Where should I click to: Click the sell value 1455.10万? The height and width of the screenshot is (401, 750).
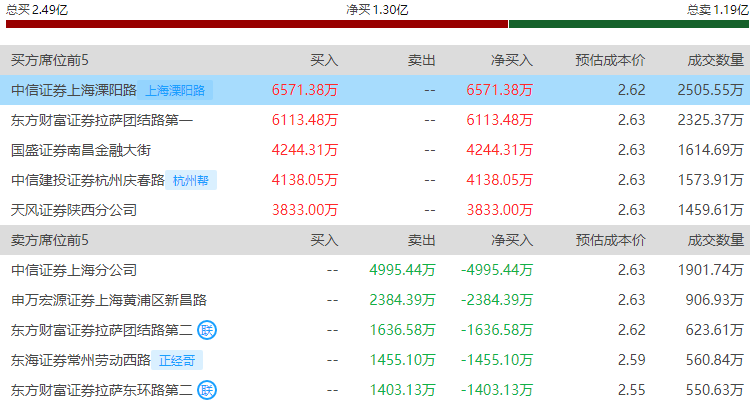click(402, 360)
